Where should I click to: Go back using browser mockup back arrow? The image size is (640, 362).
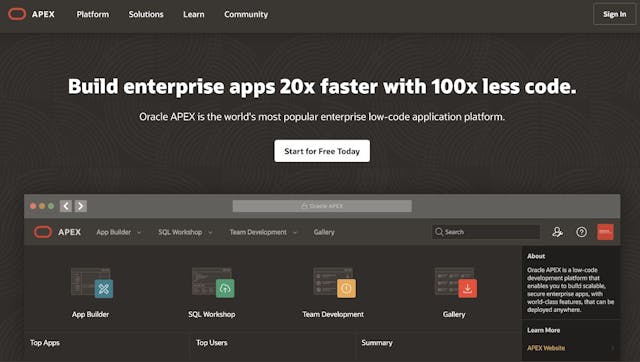66,206
